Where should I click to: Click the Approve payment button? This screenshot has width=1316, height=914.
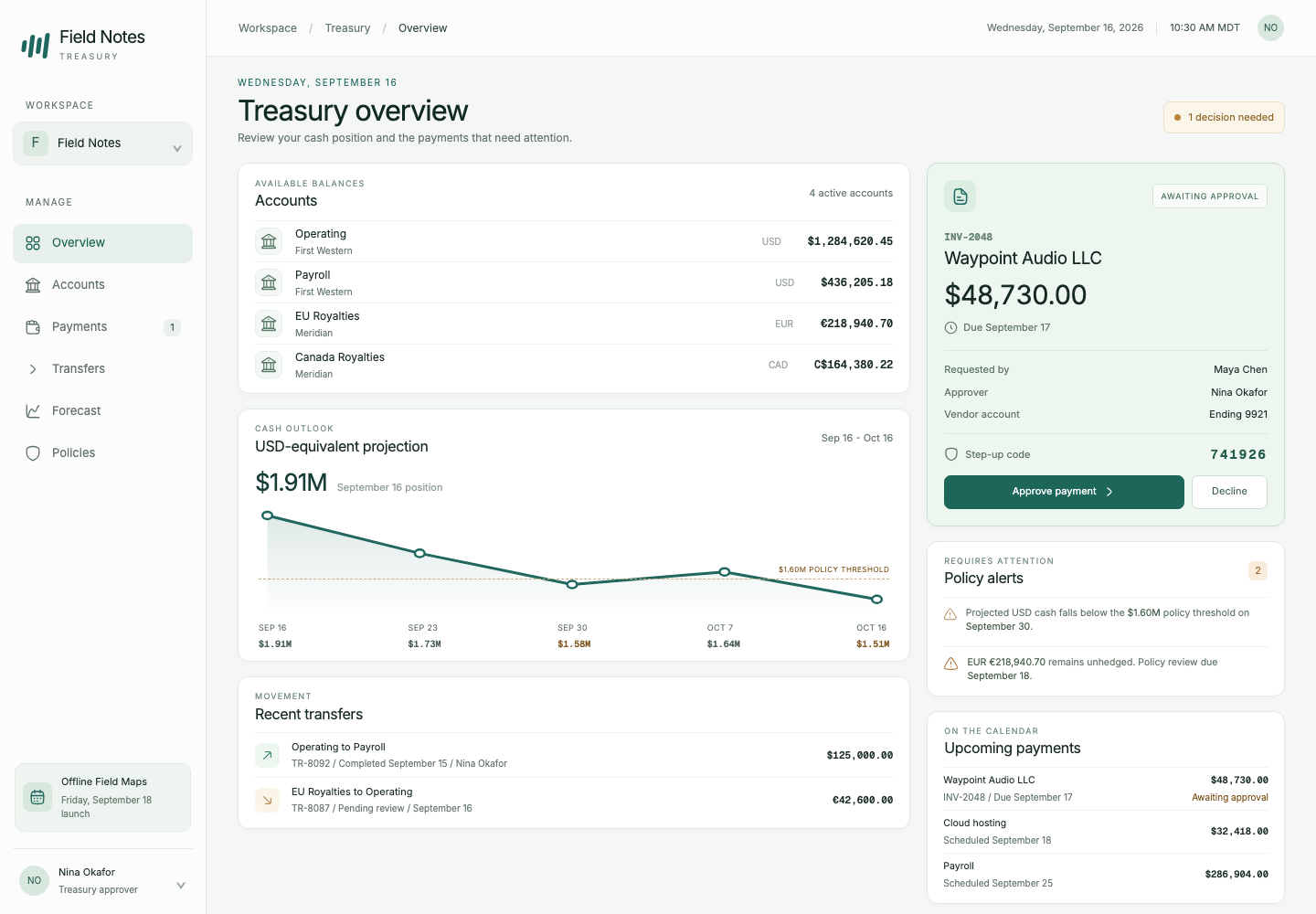[x=1064, y=492]
